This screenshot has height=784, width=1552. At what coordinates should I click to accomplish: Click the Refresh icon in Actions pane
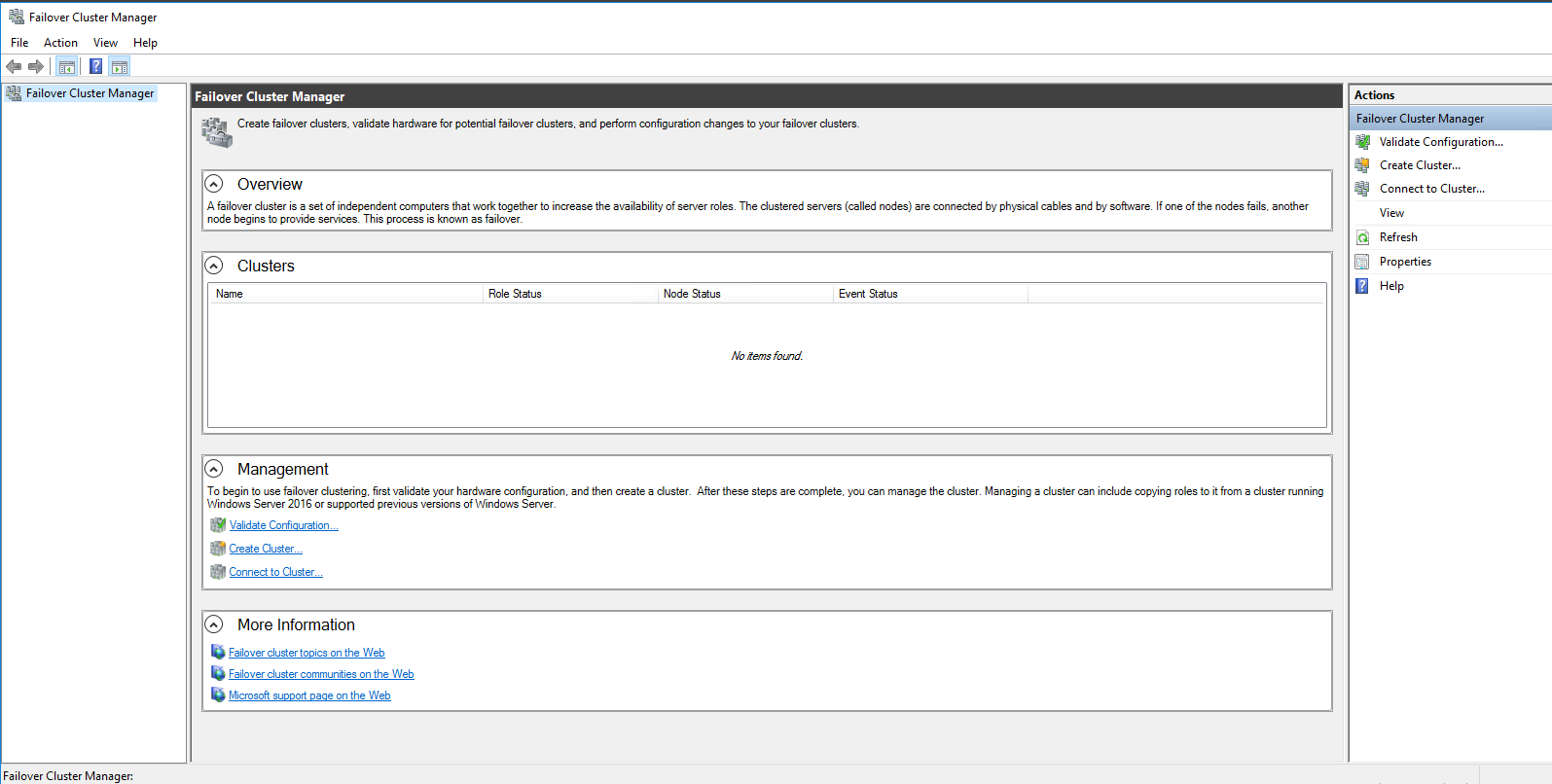click(1362, 237)
